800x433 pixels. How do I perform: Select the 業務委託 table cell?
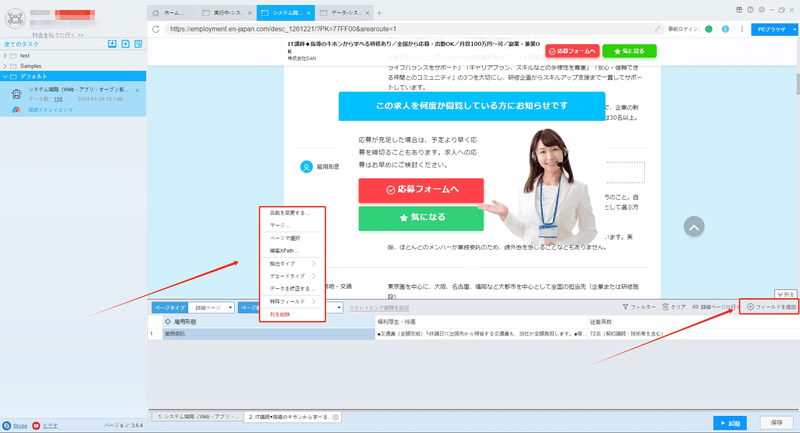[x=268, y=334]
